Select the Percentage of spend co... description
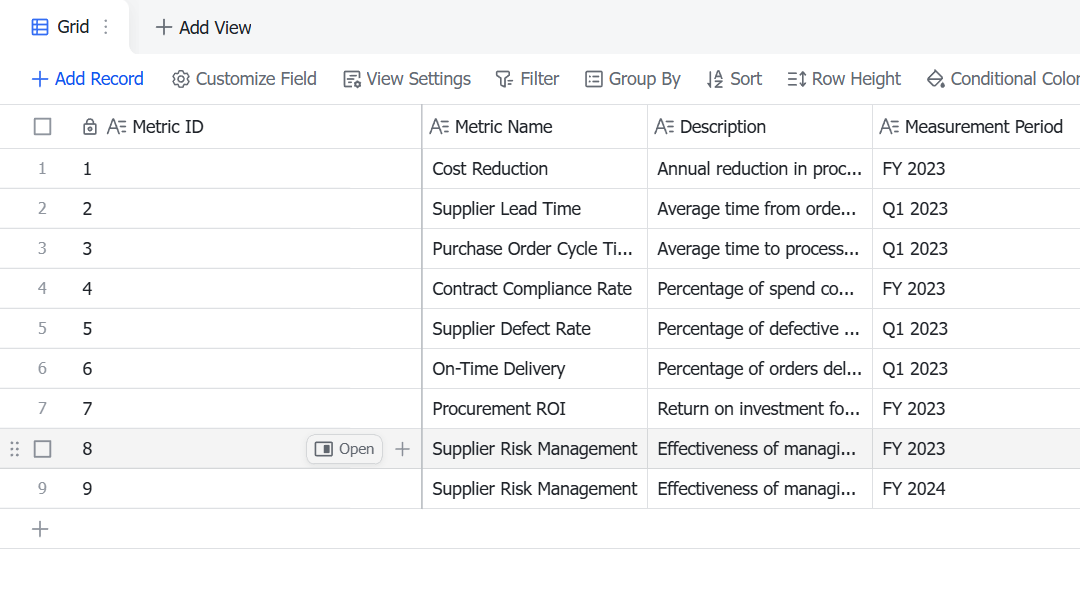 [760, 289]
